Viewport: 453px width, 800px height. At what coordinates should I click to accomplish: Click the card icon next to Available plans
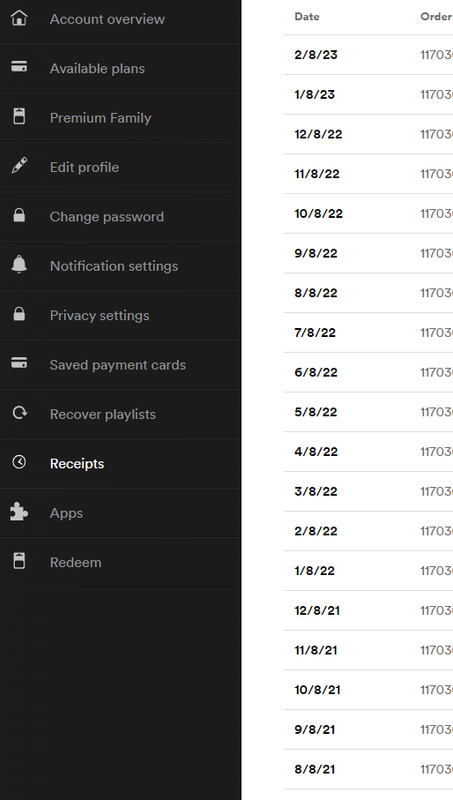(x=19, y=67)
